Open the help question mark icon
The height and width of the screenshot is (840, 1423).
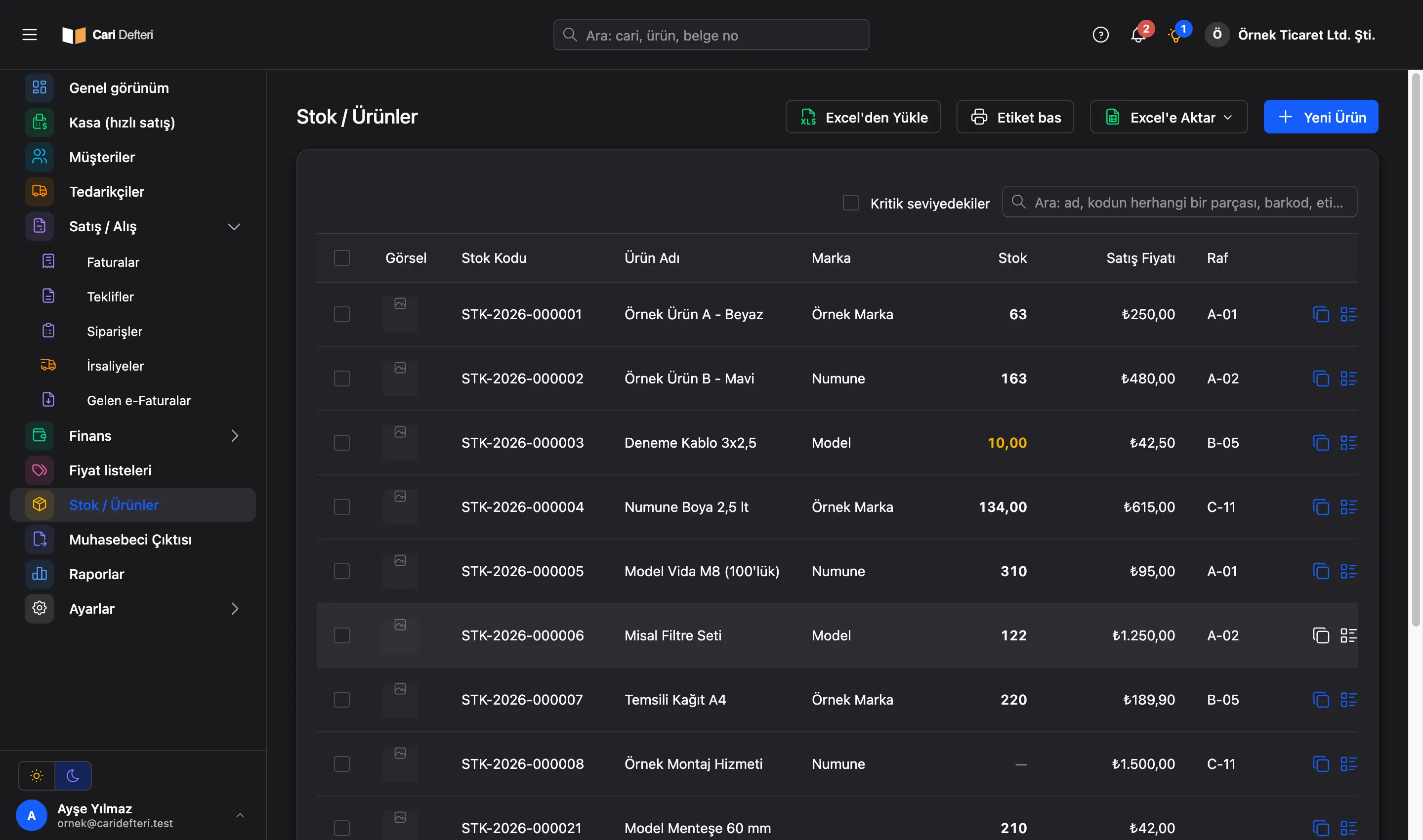point(1100,35)
